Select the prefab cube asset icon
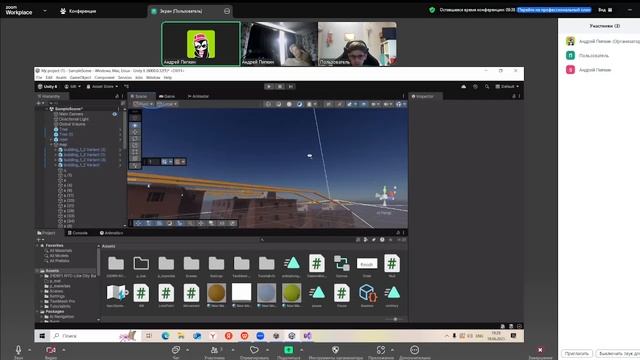The image size is (640, 360). [367, 293]
